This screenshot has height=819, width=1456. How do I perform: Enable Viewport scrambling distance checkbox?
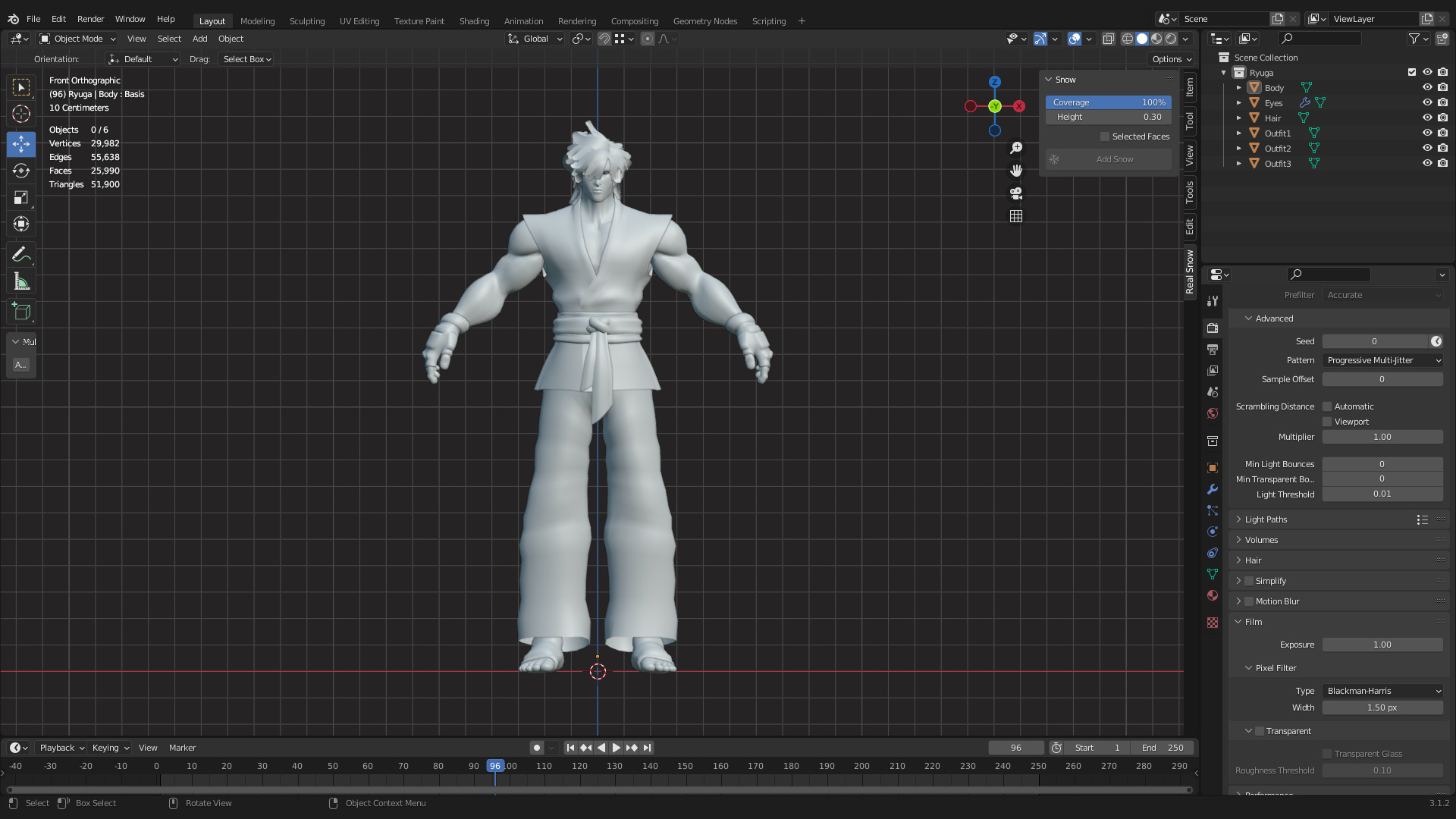[1327, 422]
